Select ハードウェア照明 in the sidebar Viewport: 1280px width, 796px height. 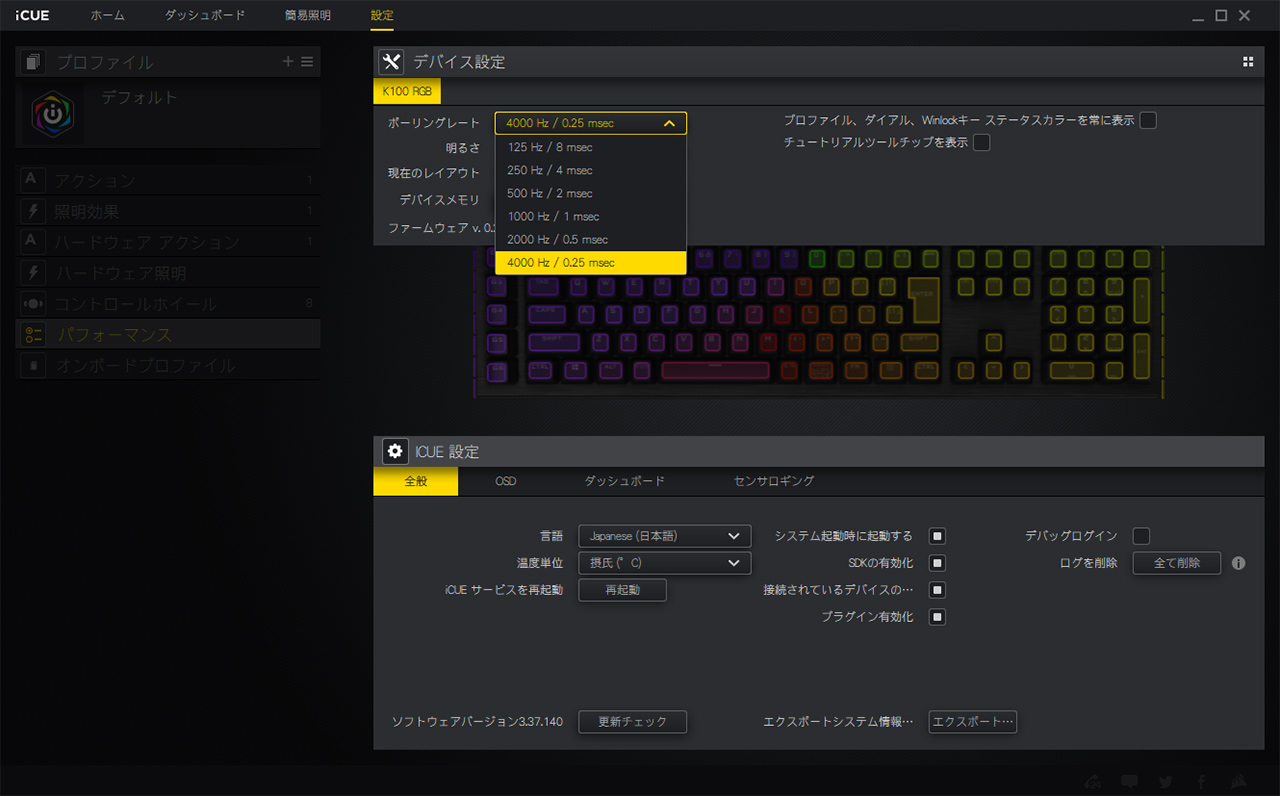[x=168, y=273]
